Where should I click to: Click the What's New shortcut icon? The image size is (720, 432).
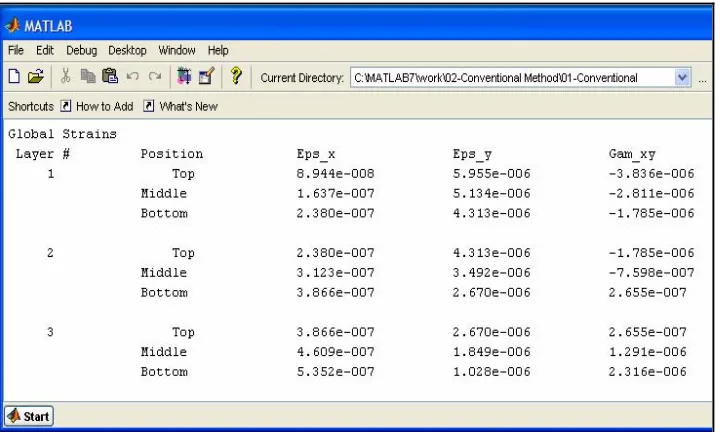pos(148,107)
